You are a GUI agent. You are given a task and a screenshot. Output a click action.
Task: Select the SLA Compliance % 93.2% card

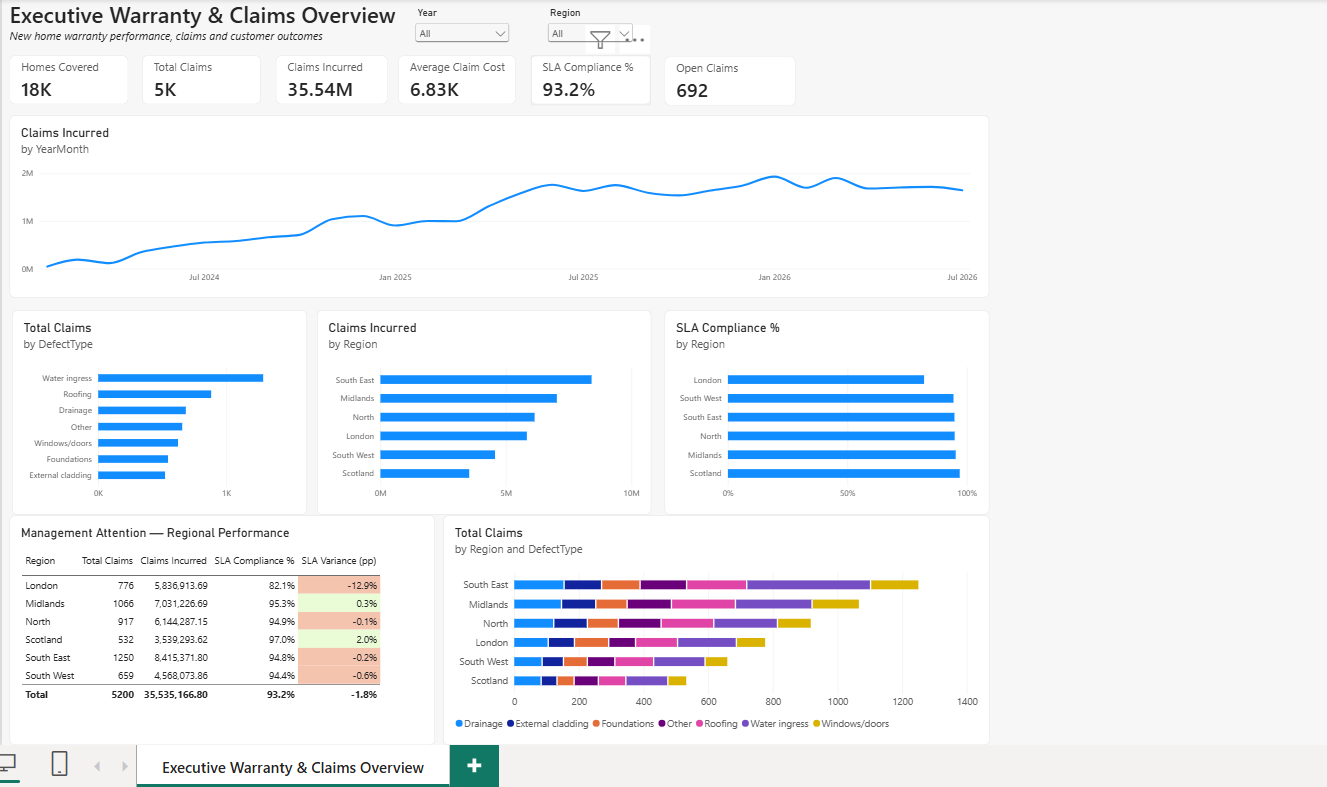pyautogui.click(x=591, y=80)
